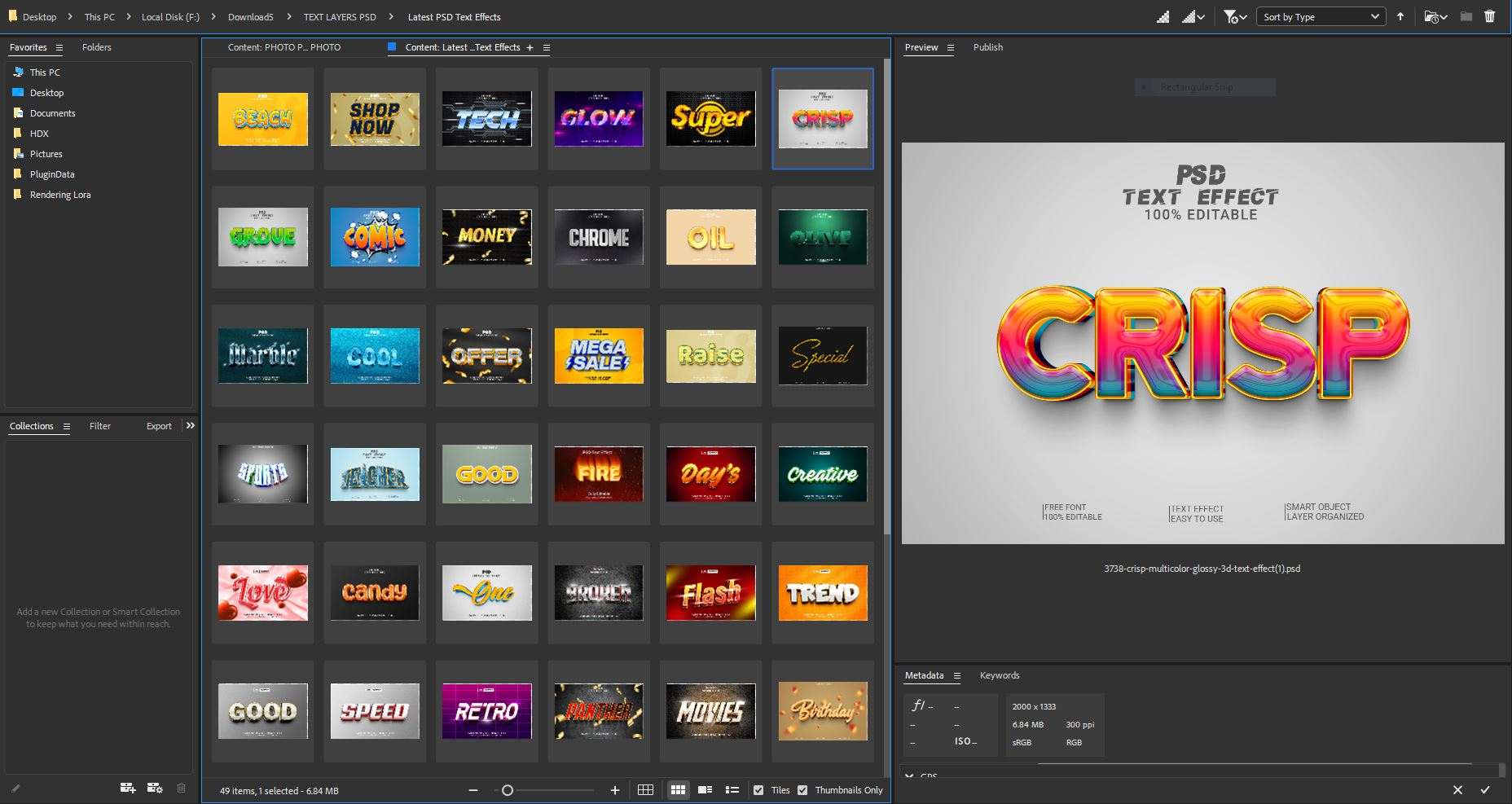Select view content as thumbnails icon

(678, 790)
